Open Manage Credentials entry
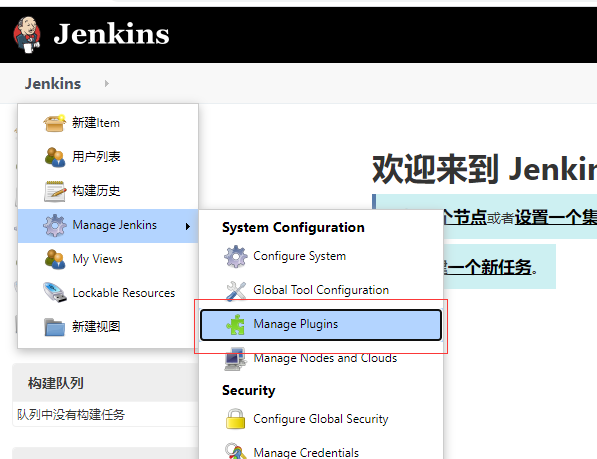 coord(321,452)
